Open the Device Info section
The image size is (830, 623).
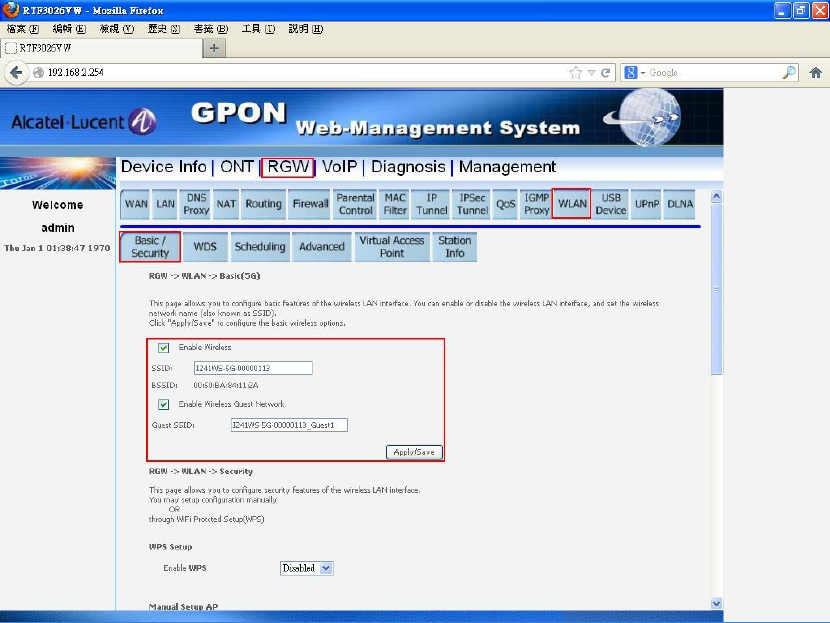tap(164, 167)
